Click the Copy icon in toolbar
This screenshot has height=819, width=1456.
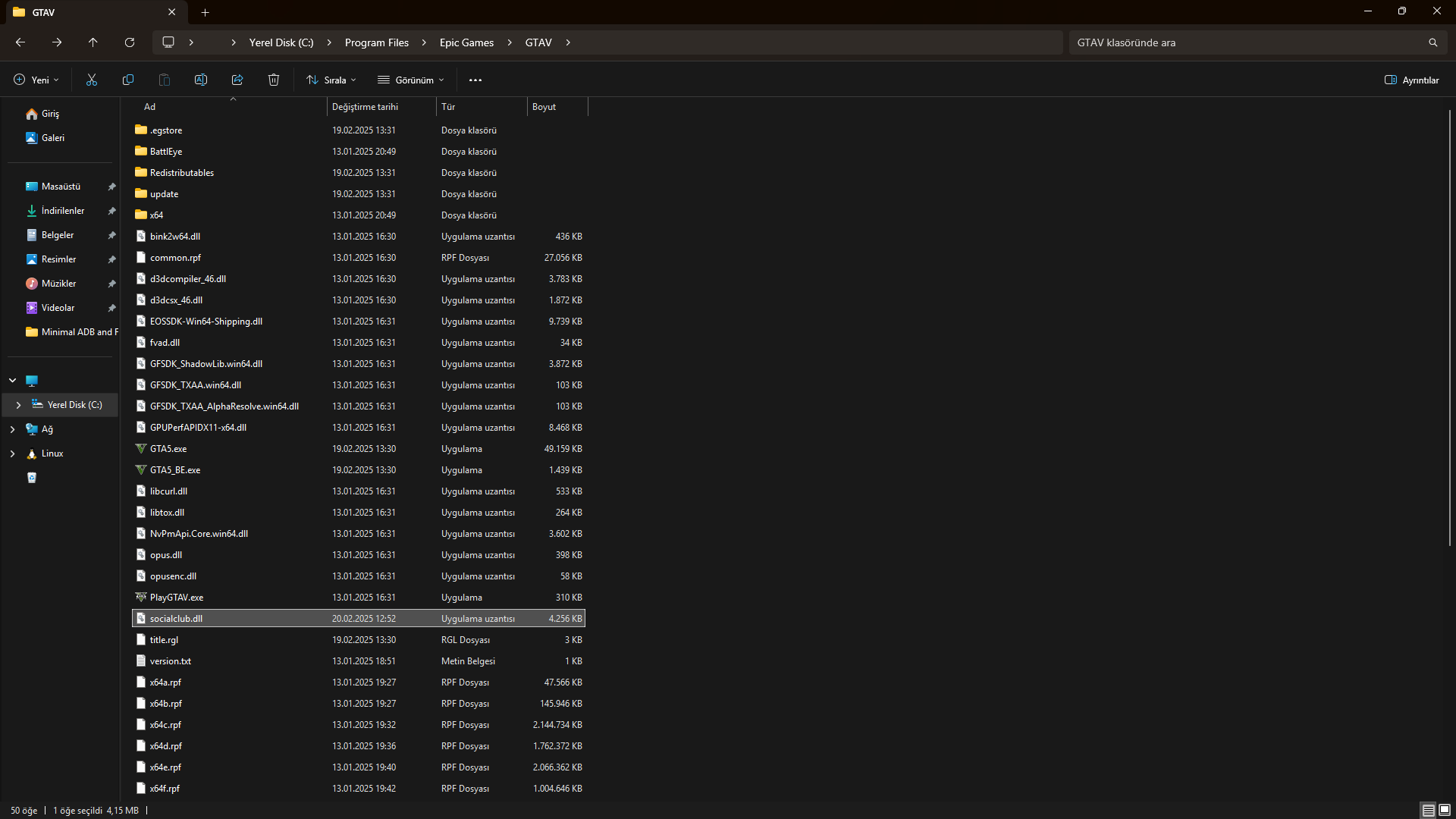coord(128,80)
